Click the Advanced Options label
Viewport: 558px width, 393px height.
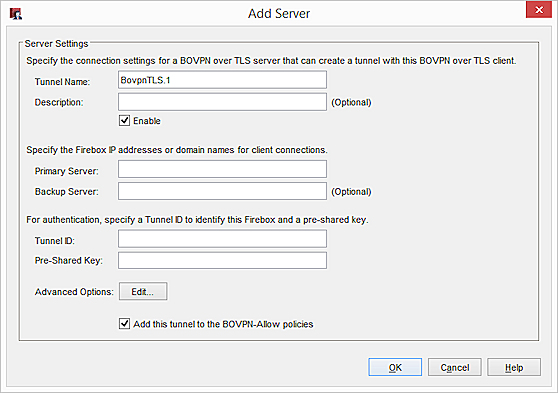[74, 292]
